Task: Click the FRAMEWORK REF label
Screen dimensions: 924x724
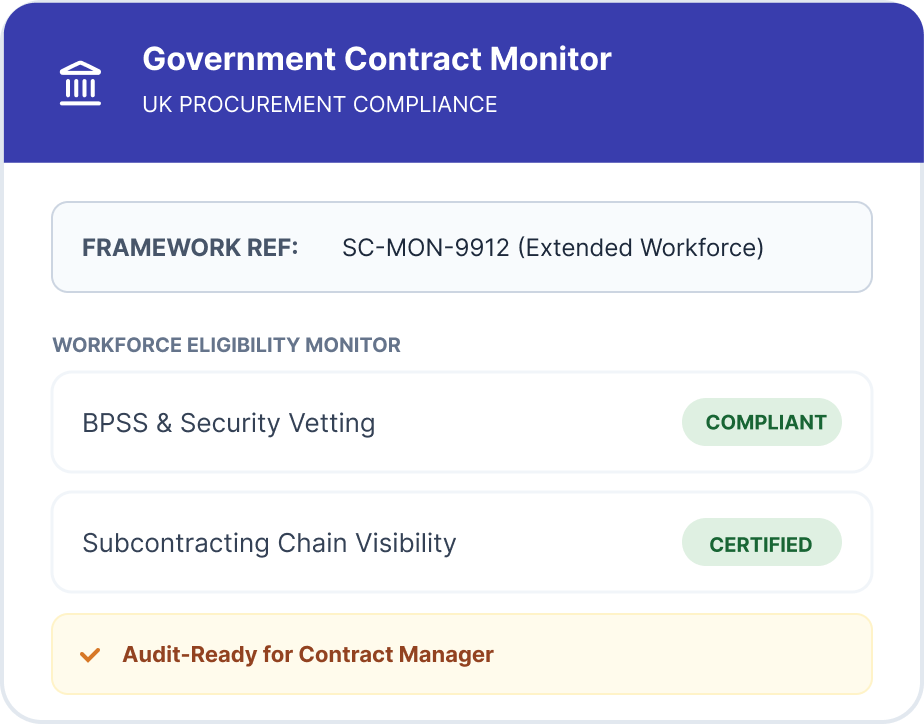Action: coord(190,247)
